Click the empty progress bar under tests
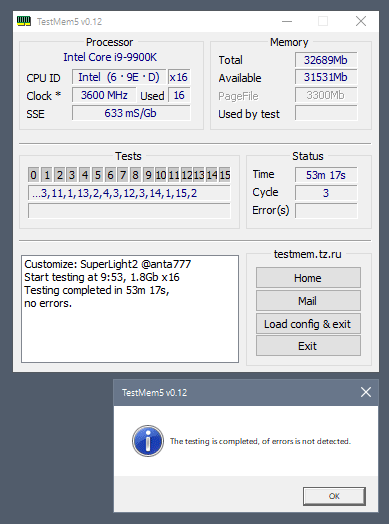Image resolution: width=389 pixels, height=524 pixels. coord(129,211)
